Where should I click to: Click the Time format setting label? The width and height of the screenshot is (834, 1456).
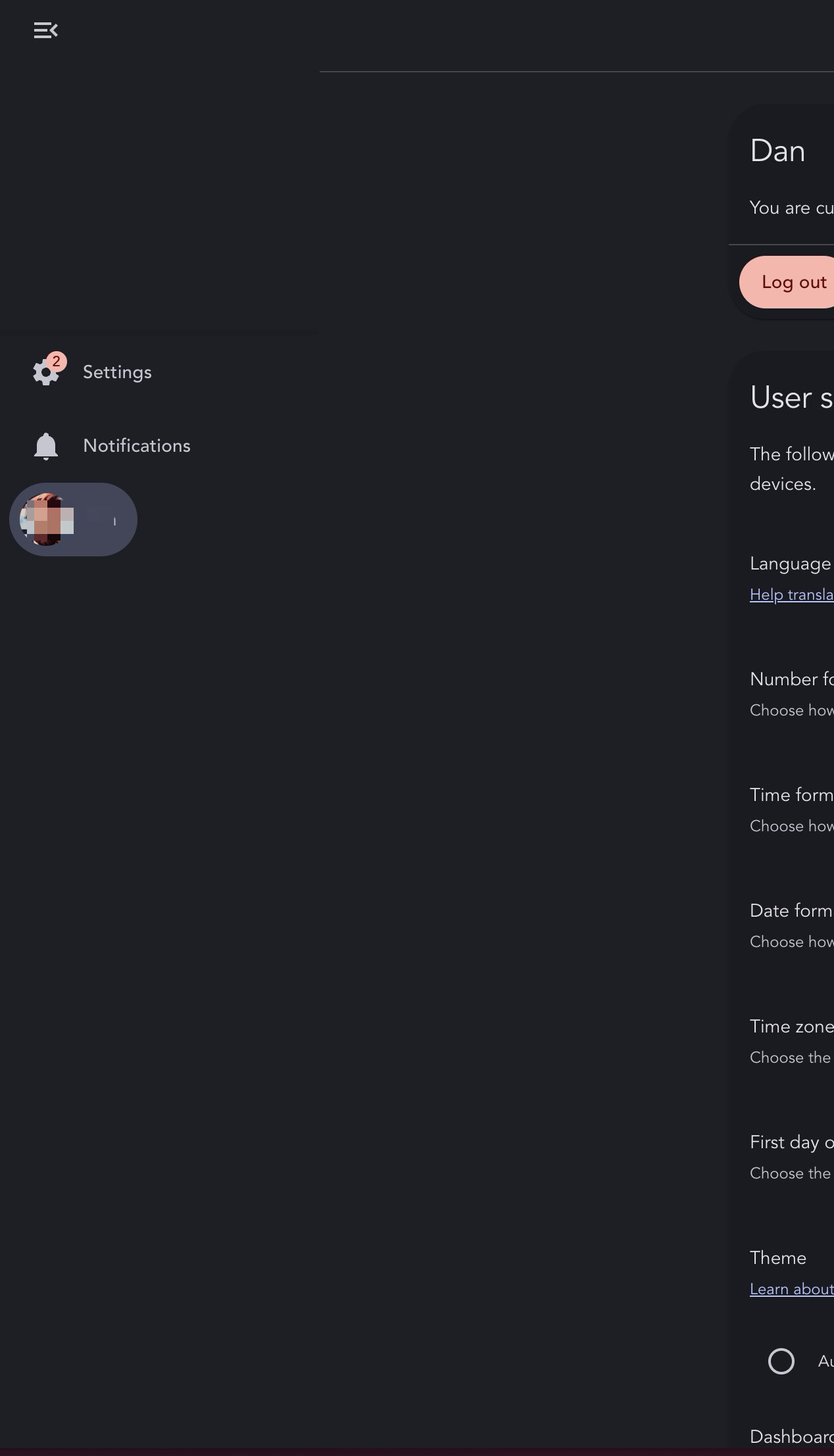[791, 795]
